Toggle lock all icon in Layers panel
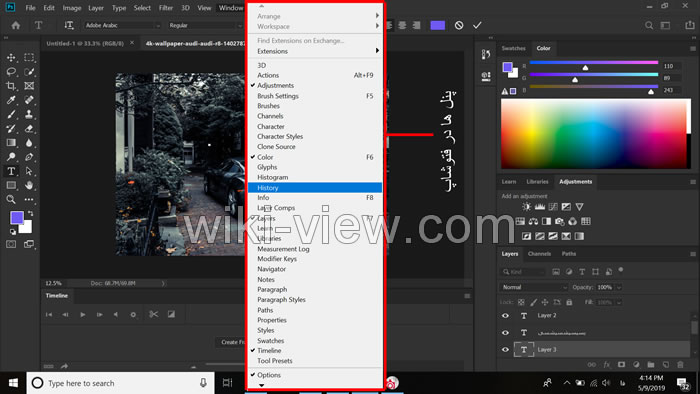Image resolution: width=700 pixels, height=394 pixels. click(569, 302)
